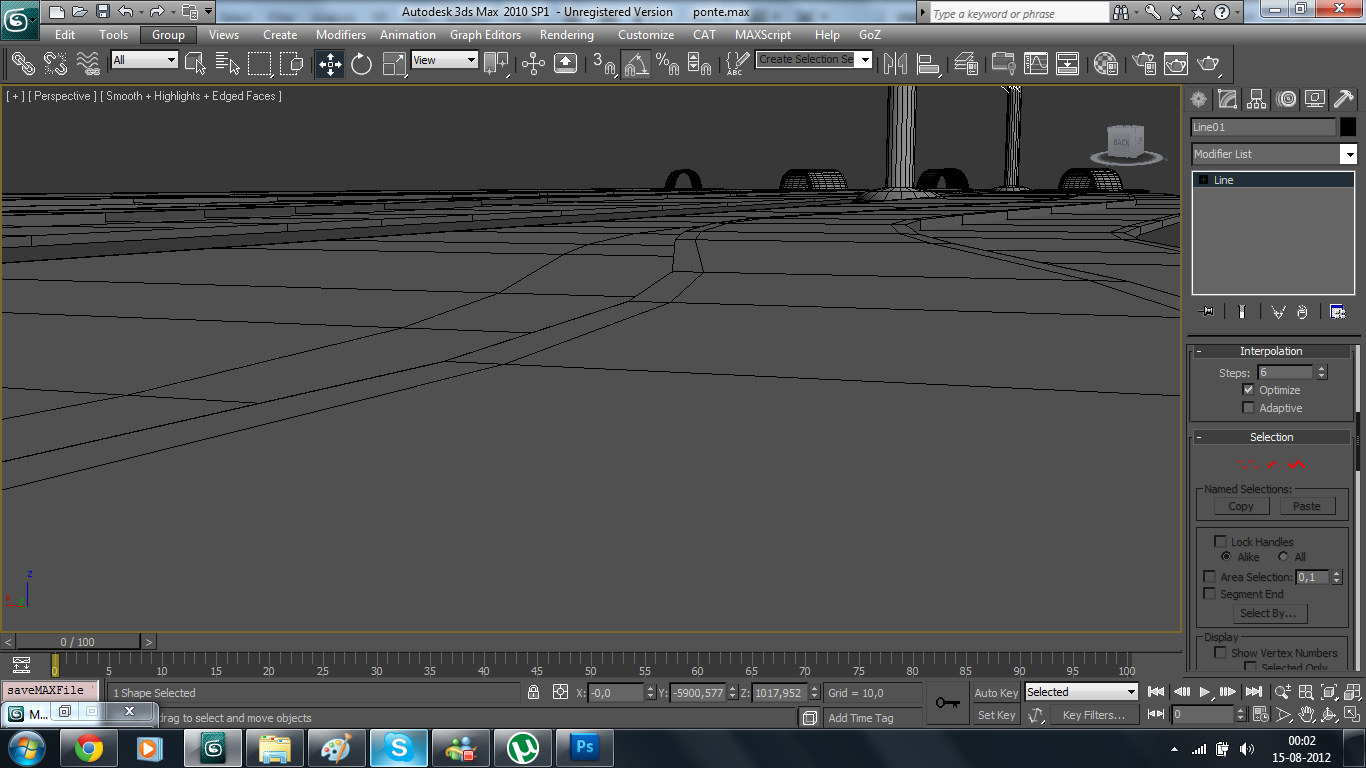1366x768 pixels.
Task: Check the Adaptive interpolation option
Action: [x=1248, y=407]
